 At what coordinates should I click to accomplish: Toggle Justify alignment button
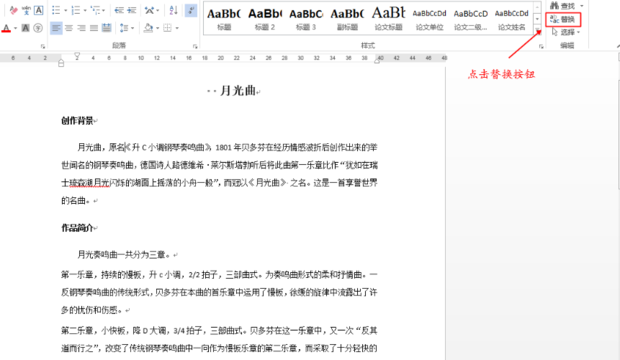[94, 28]
